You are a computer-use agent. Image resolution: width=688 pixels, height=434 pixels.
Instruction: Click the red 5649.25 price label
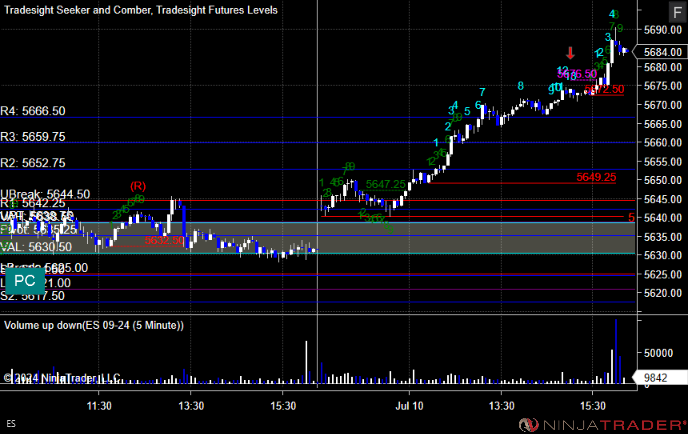596,177
